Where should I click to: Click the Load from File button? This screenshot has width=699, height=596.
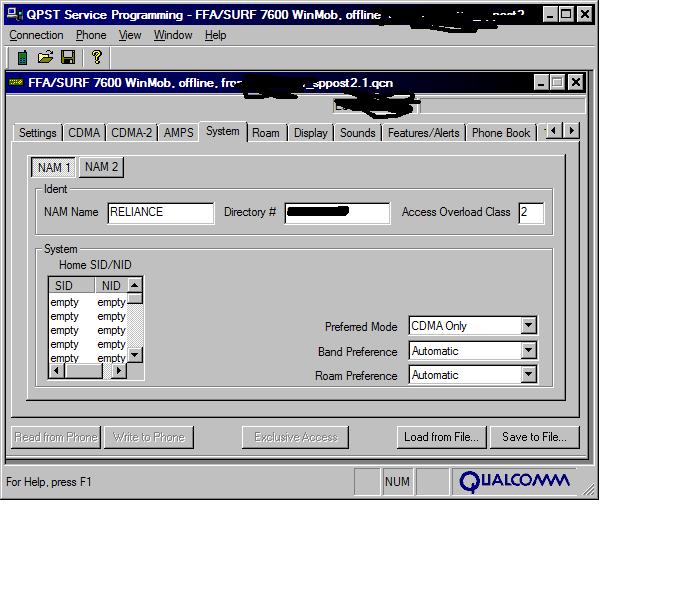[x=442, y=437]
